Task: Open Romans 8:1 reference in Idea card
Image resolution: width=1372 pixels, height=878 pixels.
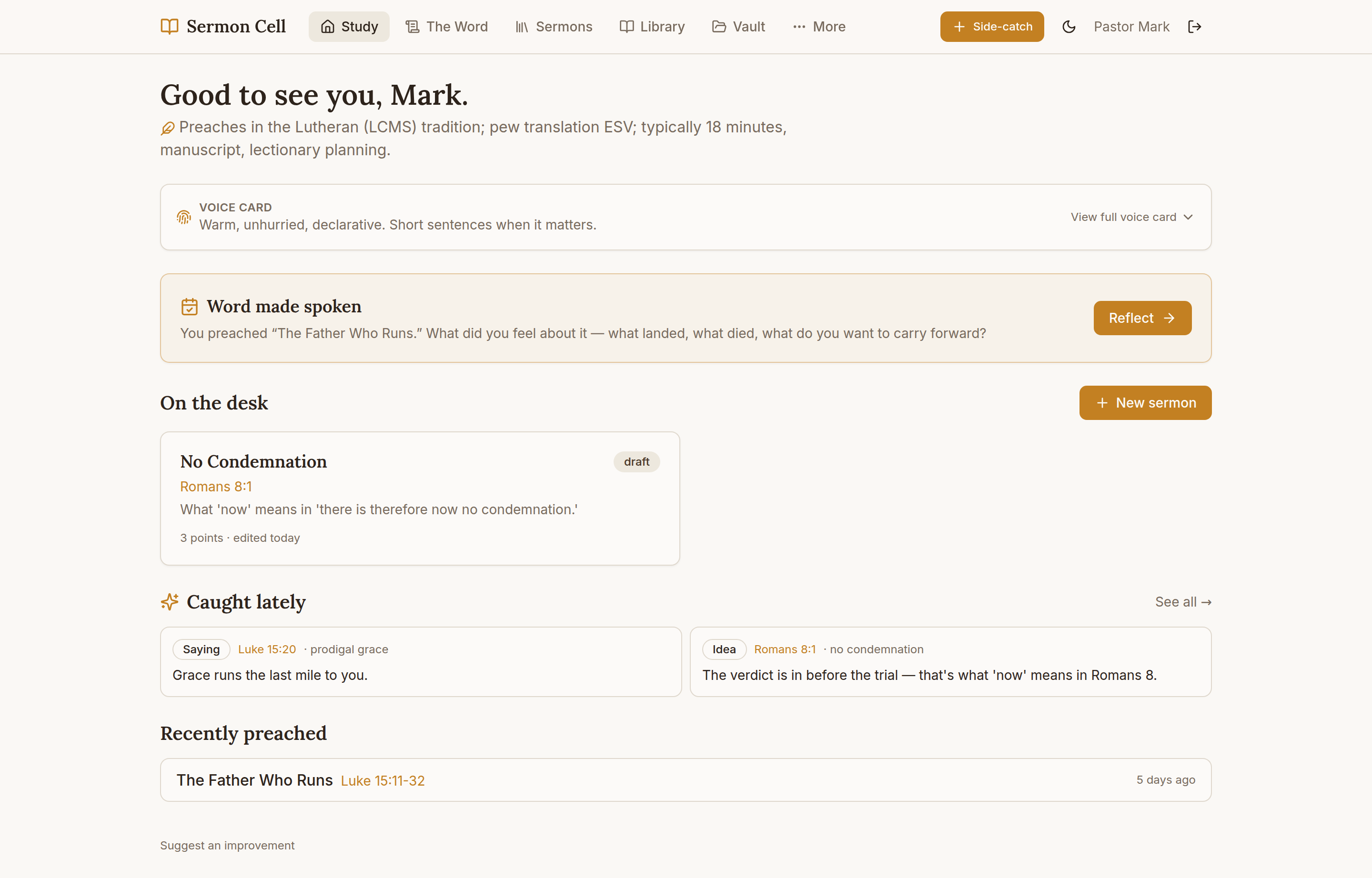Action: pyautogui.click(x=785, y=649)
